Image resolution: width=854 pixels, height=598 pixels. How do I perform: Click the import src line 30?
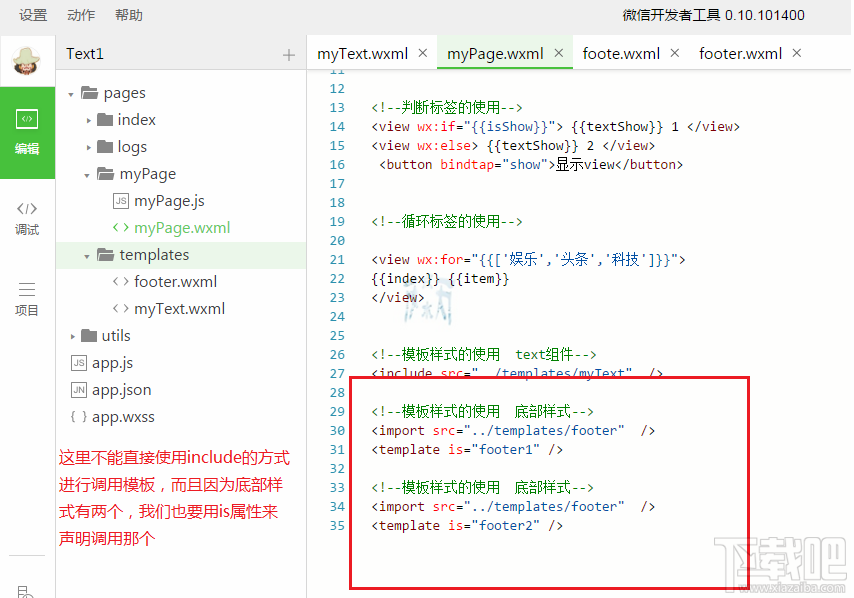(x=513, y=430)
